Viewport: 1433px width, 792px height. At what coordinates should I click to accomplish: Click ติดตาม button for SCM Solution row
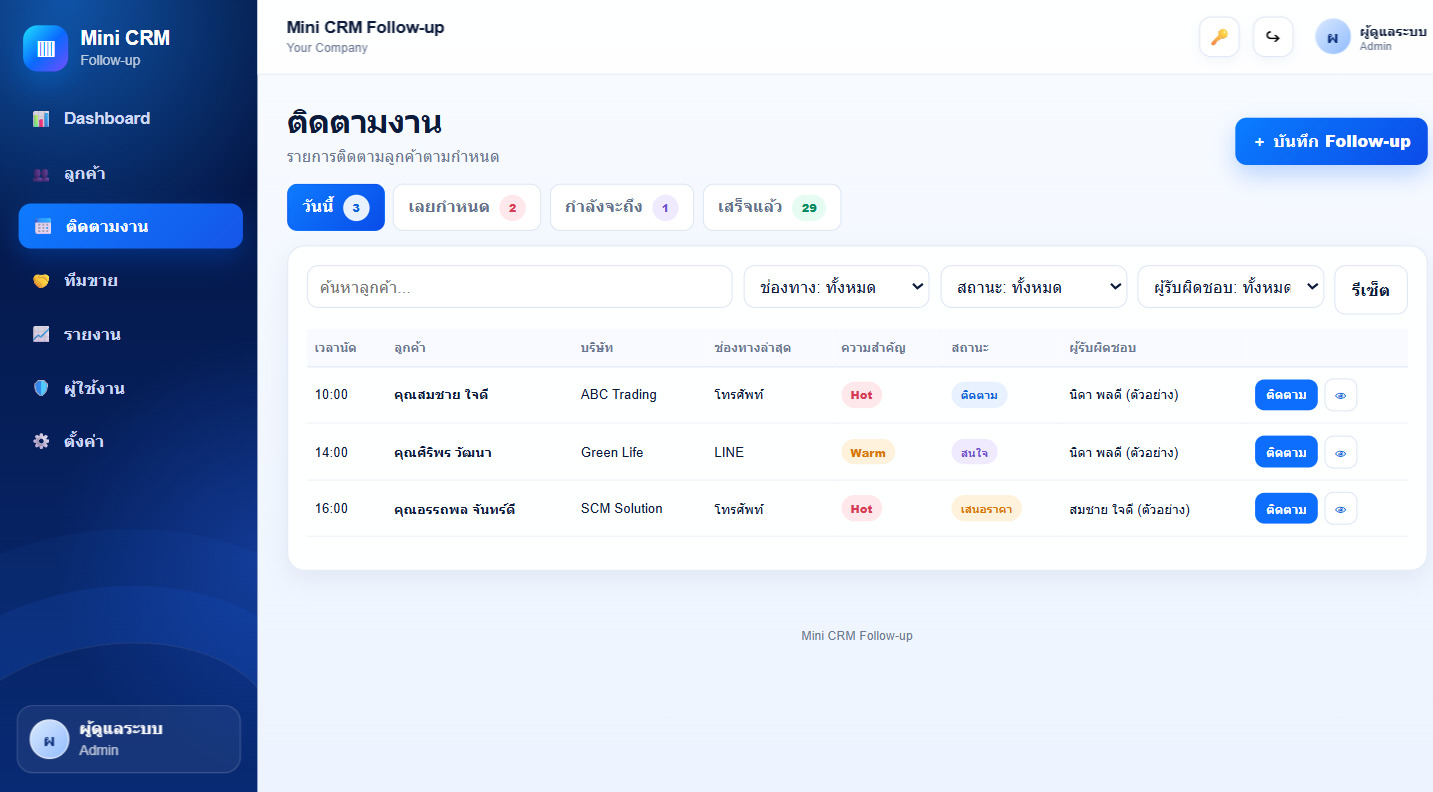(x=1286, y=508)
